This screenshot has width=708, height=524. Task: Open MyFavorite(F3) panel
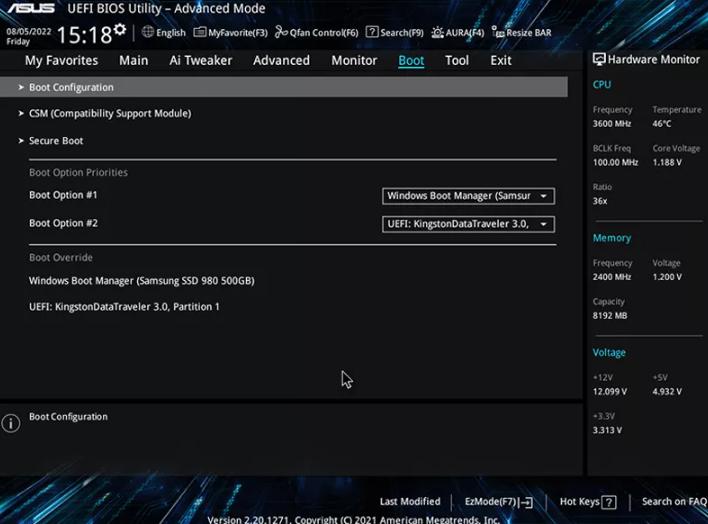pyautogui.click(x=230, y=33)
